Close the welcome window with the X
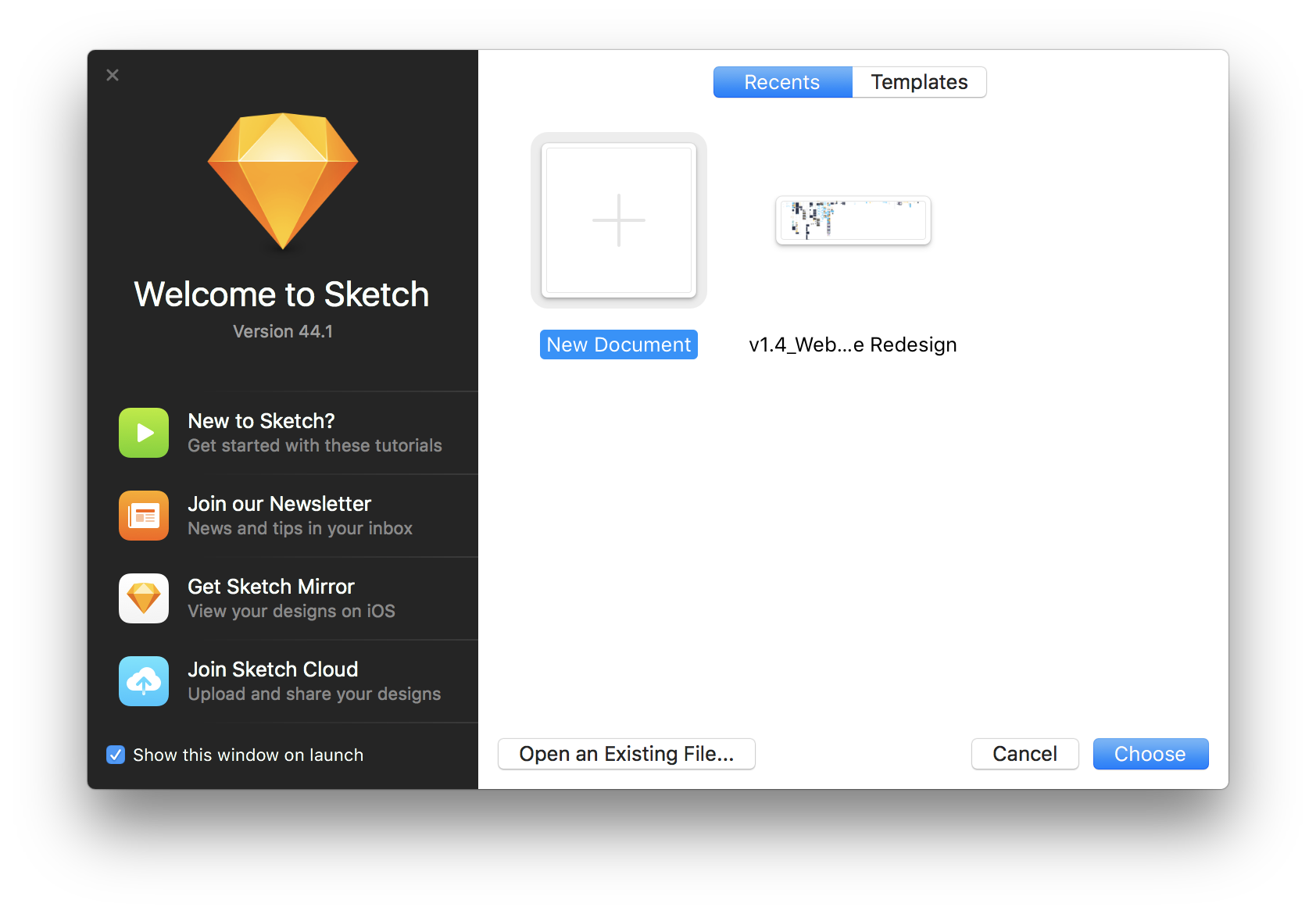1316x914 pixels. click(113, 75)
